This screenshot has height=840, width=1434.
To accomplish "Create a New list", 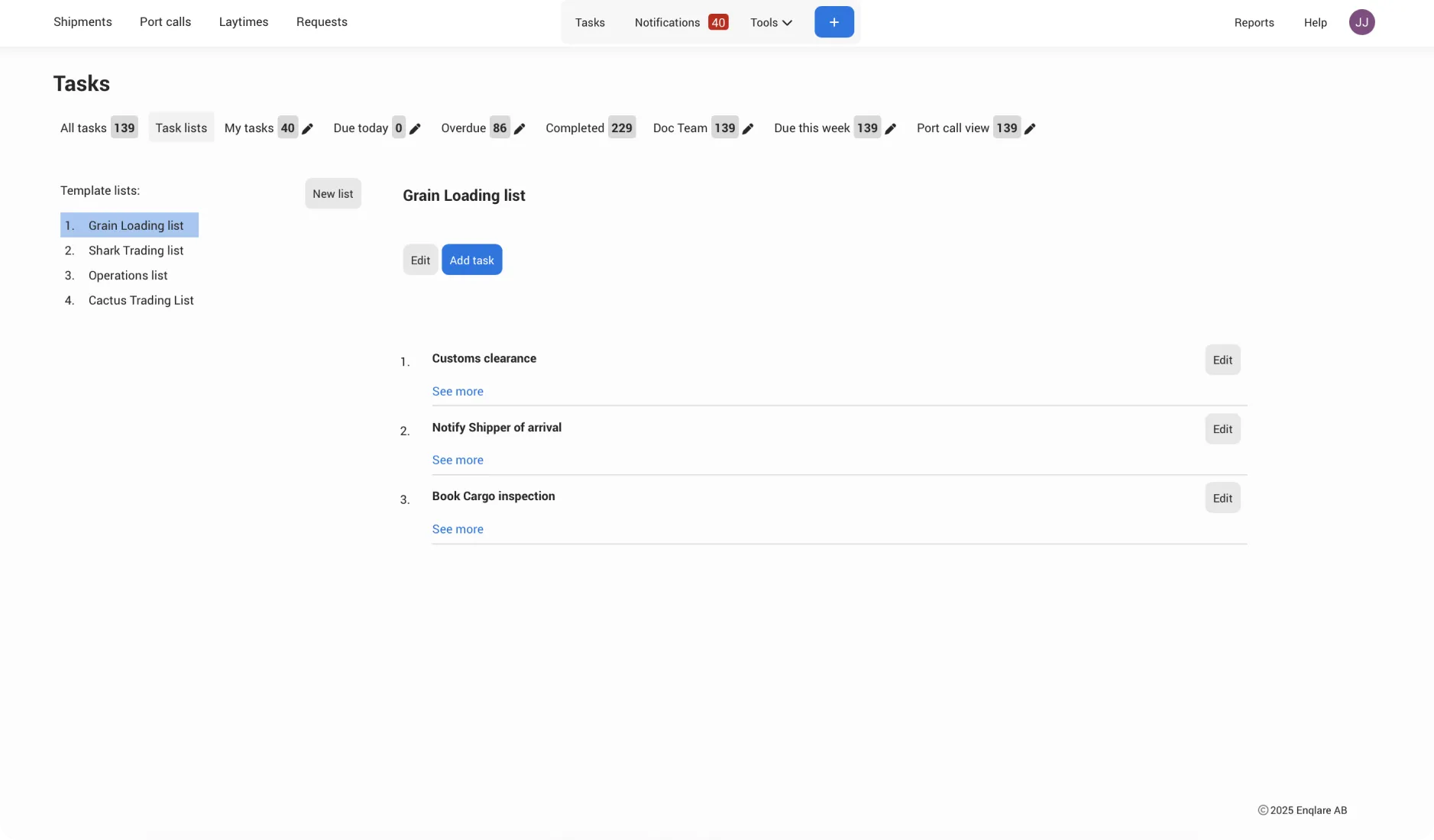I will point(332,194).
